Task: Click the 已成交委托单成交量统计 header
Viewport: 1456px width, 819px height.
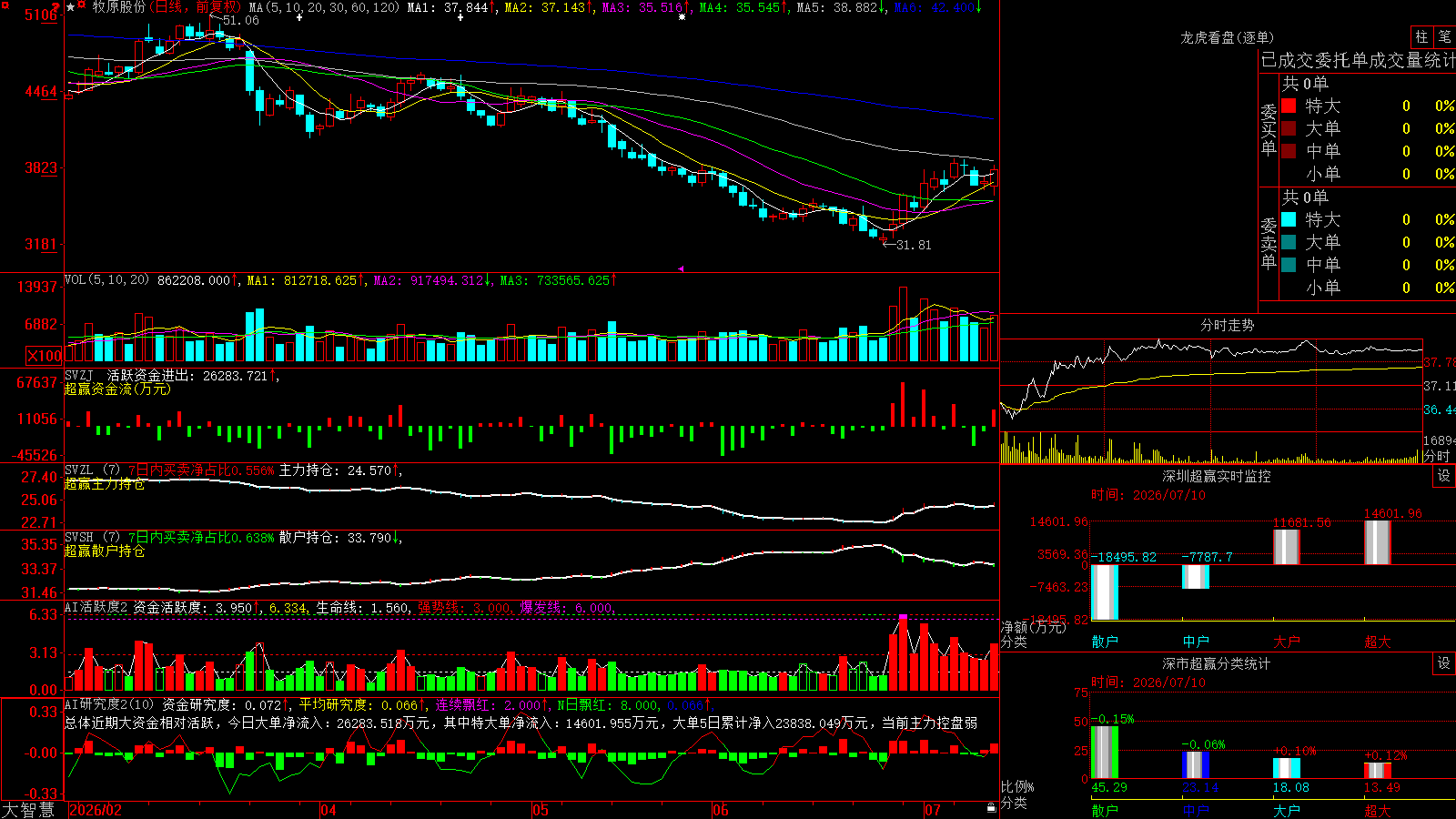Action: [x=1358, y=60]
